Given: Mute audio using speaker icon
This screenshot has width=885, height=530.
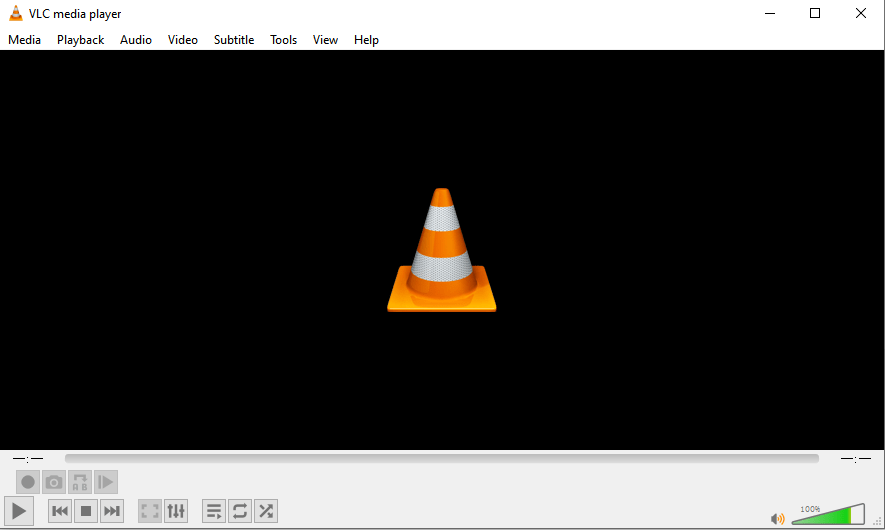Looking at the screenshot, I should tap(777, 518).
